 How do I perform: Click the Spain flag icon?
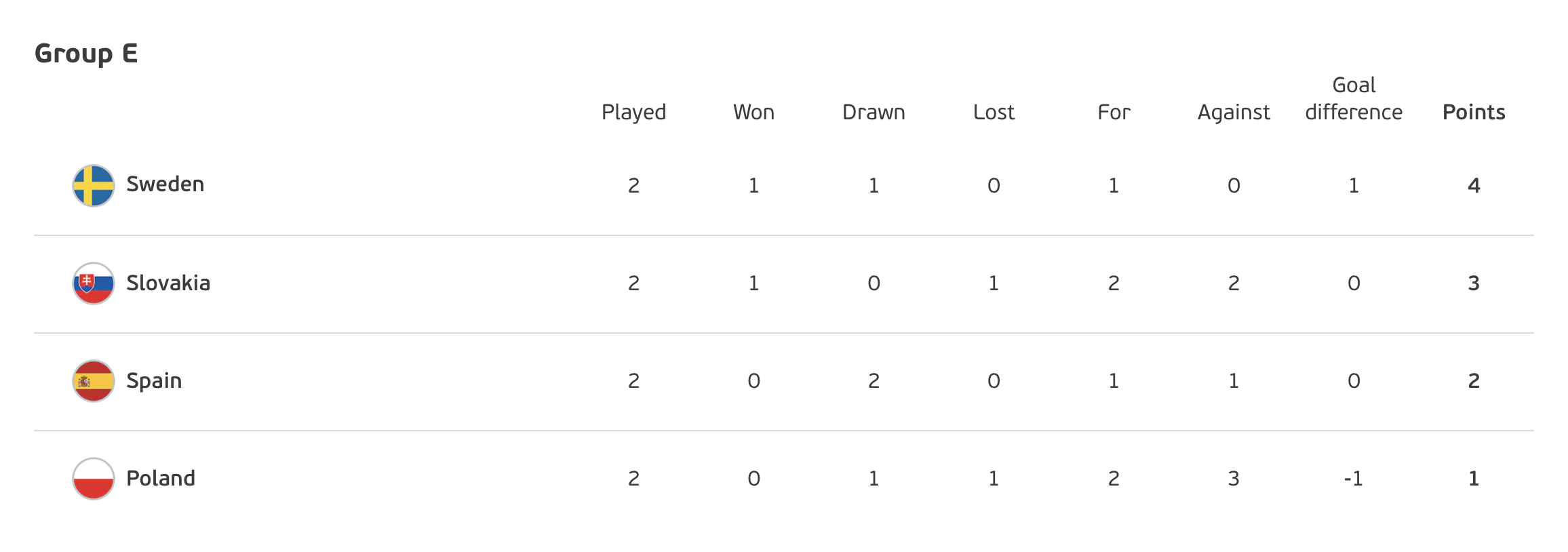tap(93, 380)
